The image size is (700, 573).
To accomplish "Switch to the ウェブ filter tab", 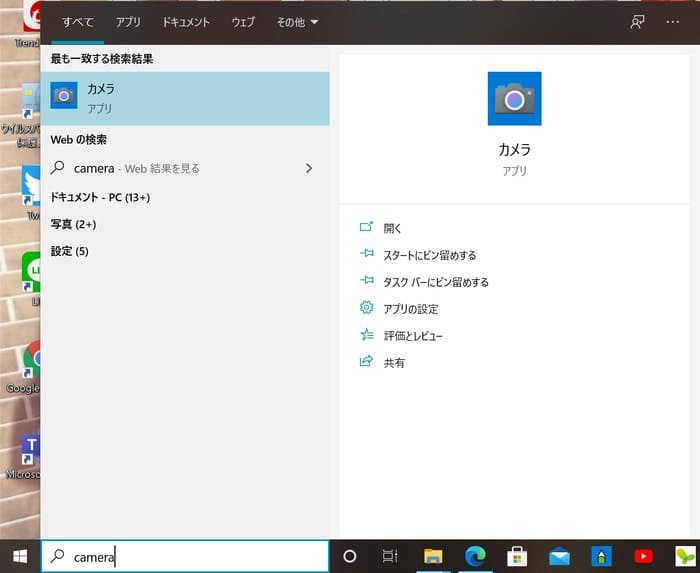I will [243, 22].
